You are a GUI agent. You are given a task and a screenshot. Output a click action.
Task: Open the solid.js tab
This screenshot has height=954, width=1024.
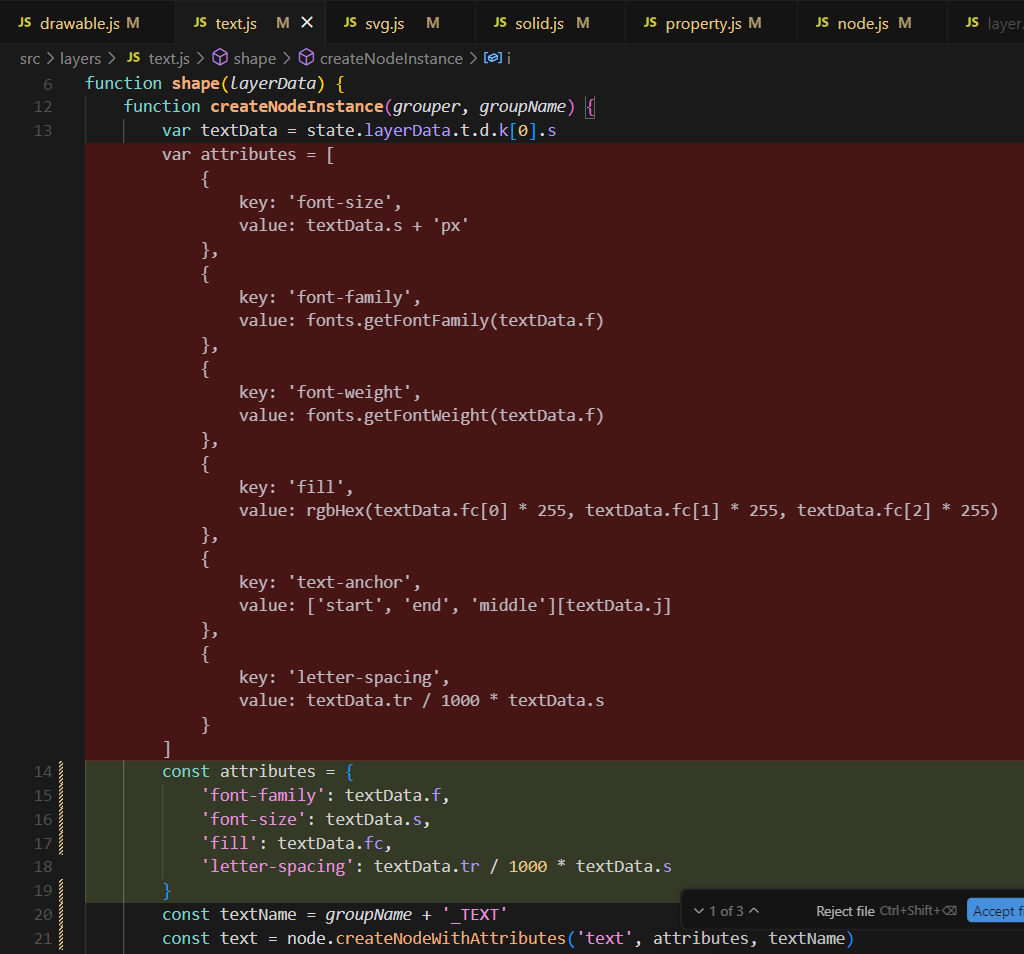[x=539, y=22]
